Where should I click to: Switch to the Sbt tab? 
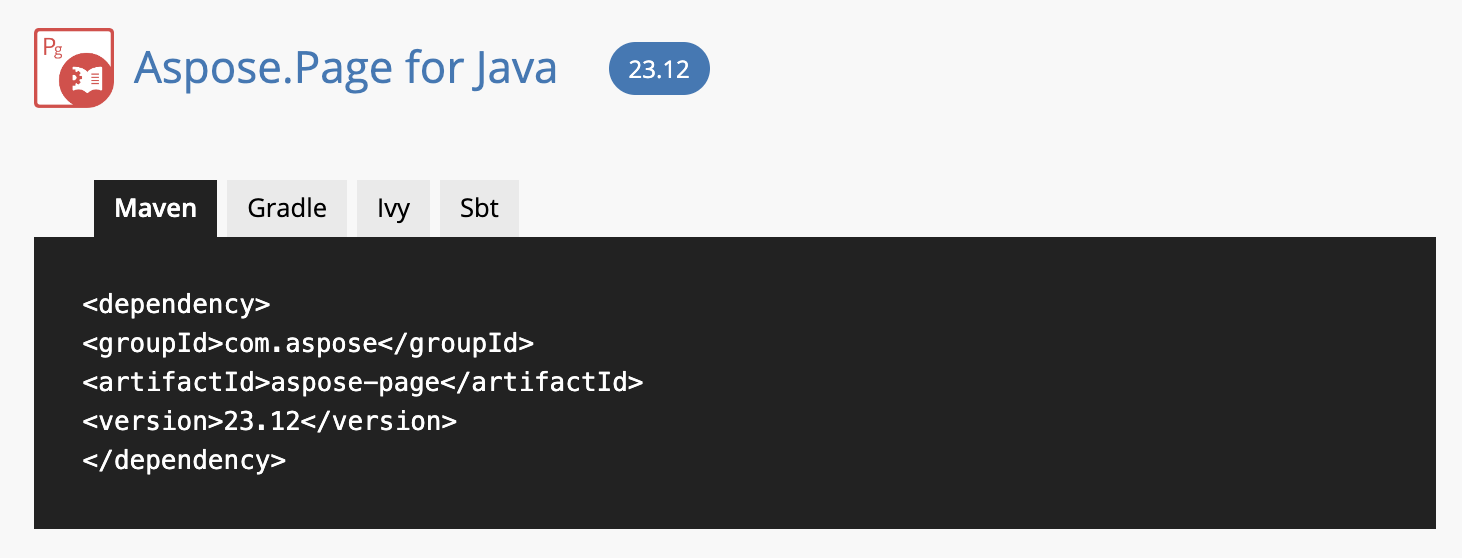[x=479, y=208]
